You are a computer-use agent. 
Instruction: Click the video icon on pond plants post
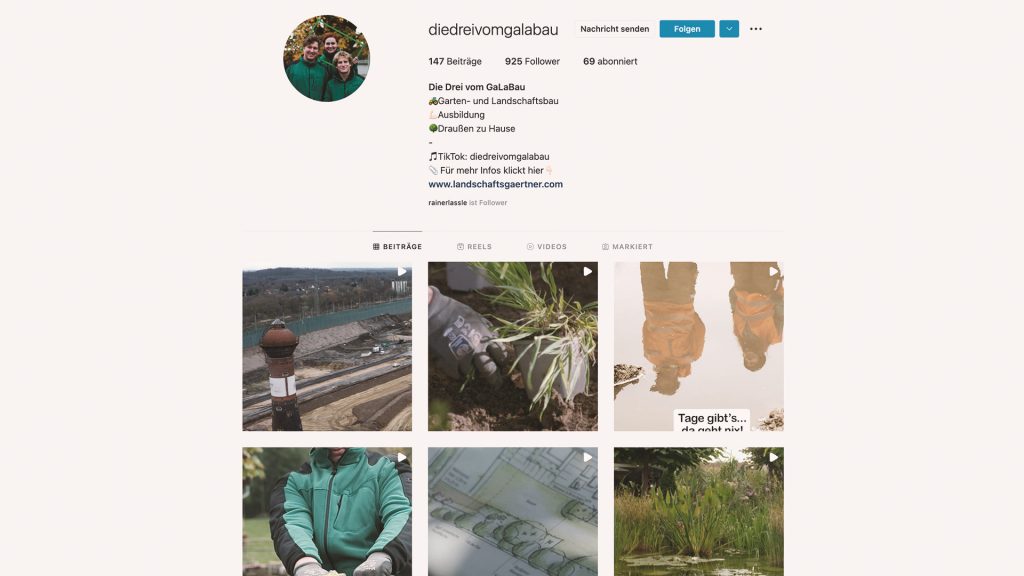[773, 457]
